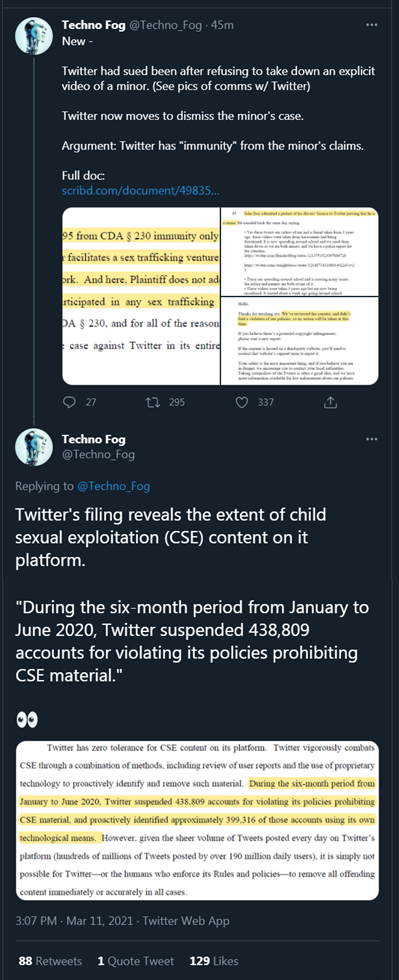
Task: Open first tweet's three-dot more menu
Action: [371, 25]
